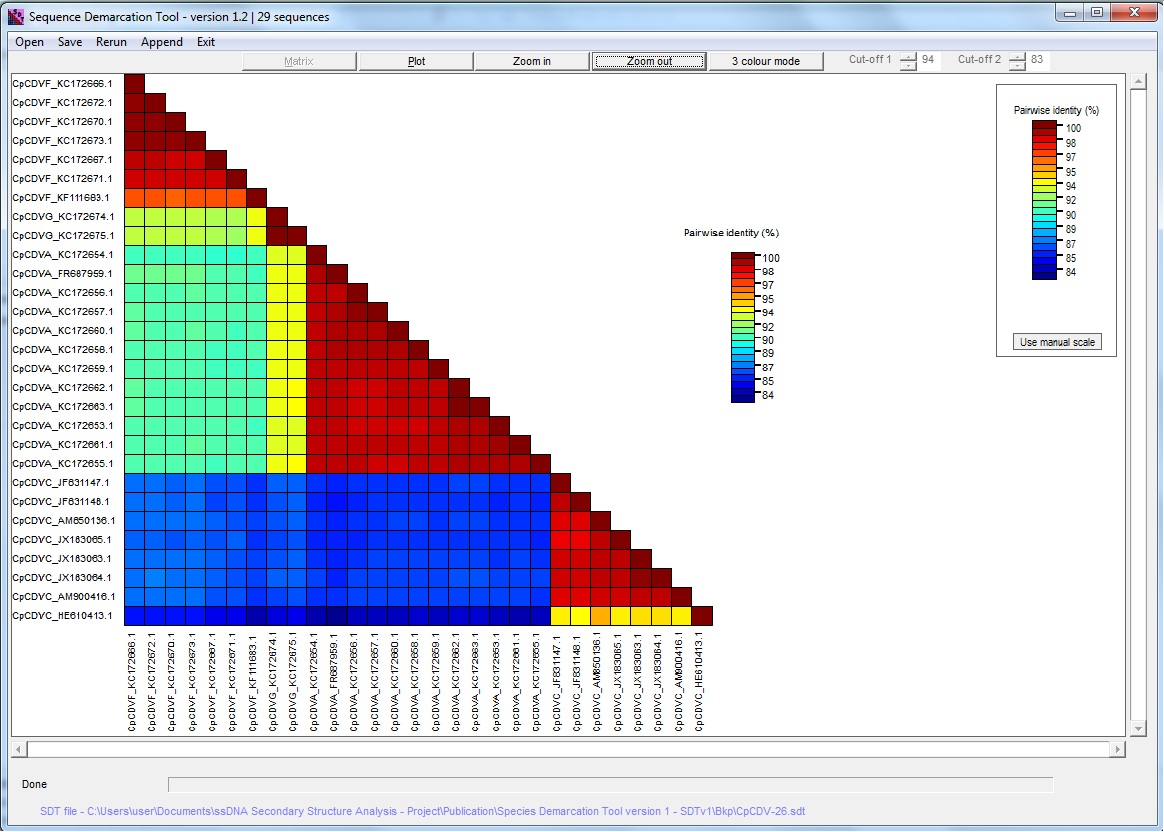Open the Save menu

70,42
